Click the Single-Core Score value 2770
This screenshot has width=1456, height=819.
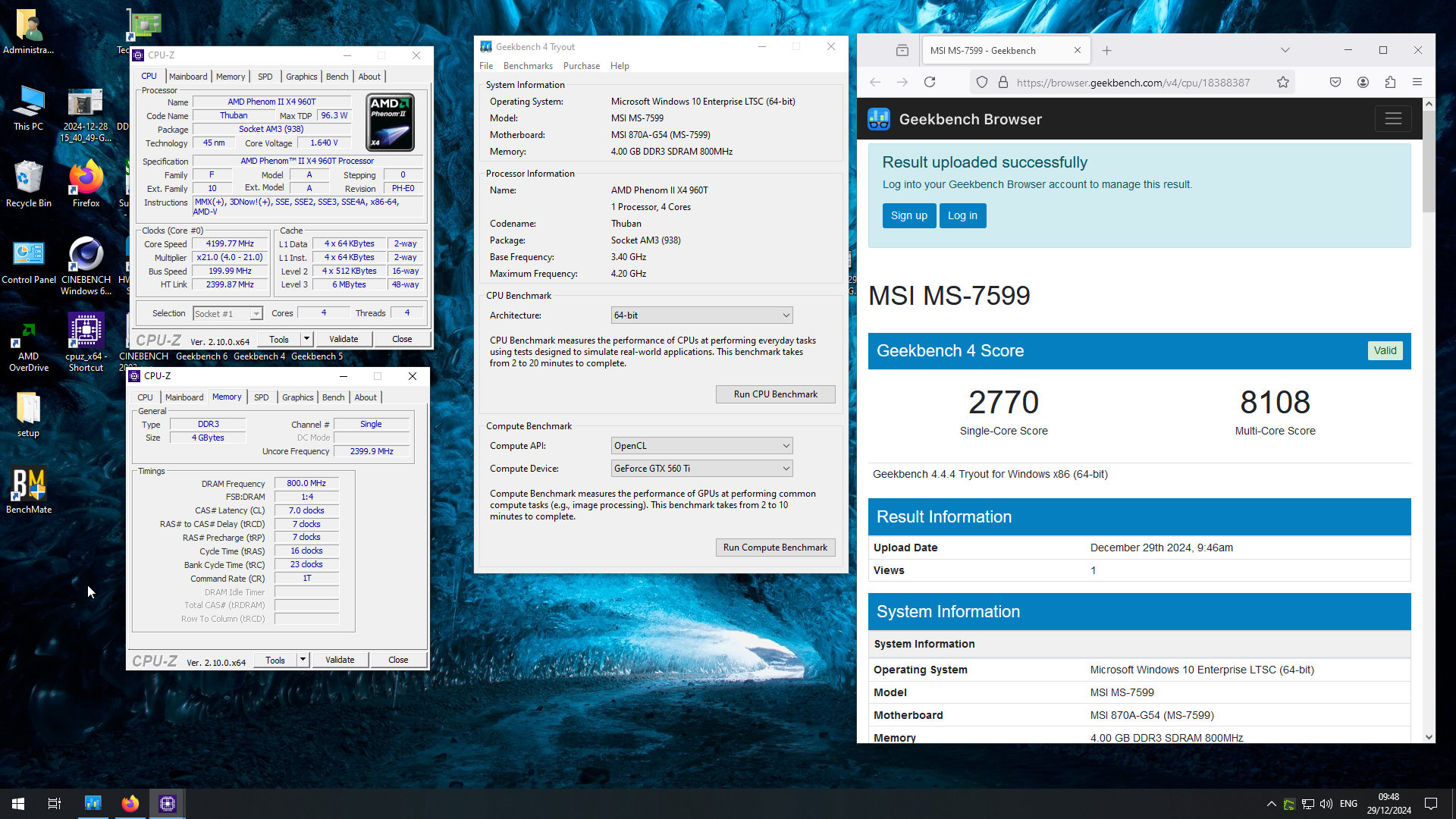pos(1003,403)
